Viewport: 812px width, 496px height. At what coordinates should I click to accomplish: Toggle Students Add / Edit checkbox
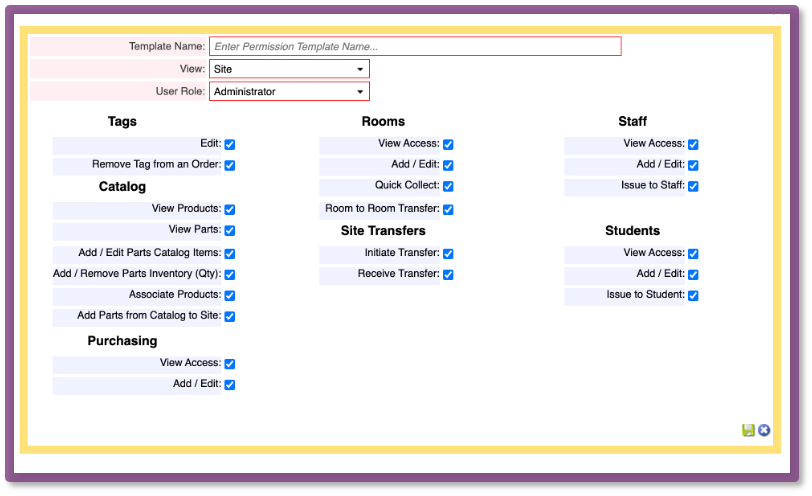693,274
